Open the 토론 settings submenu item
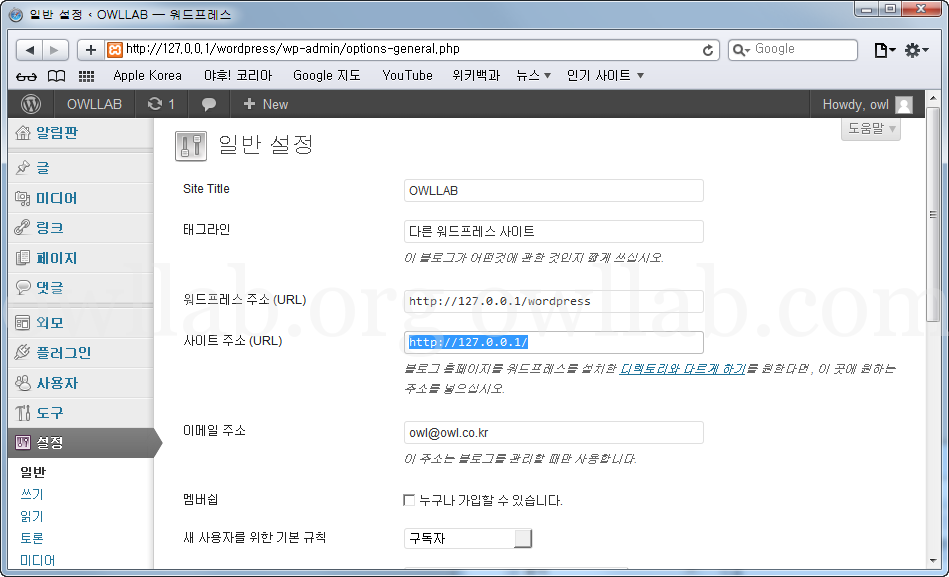Screen dimensions: 949x577 pyautogui.click(x=32, y=538)
